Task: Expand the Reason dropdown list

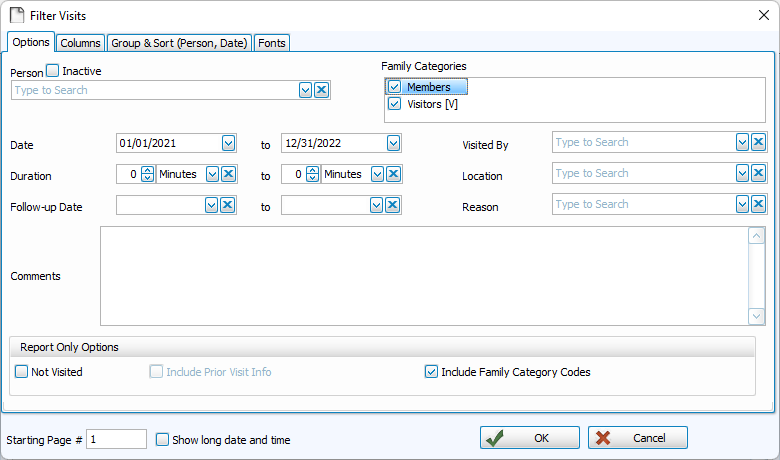Action: [x=742, y=204]
